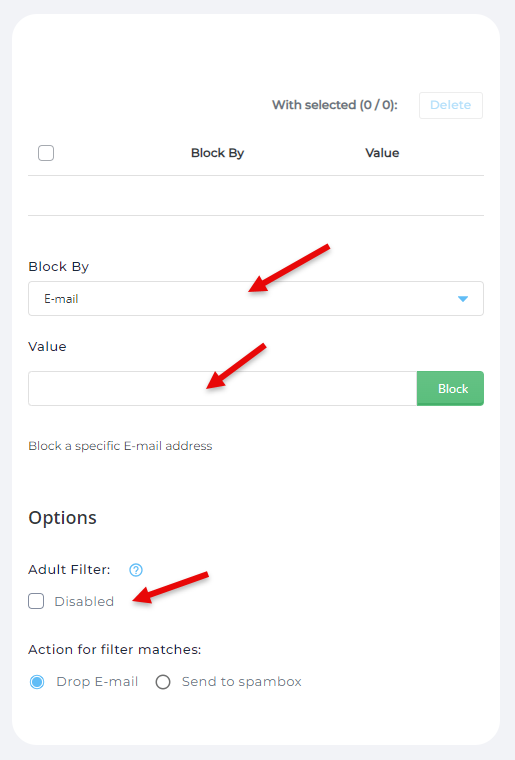Image resolution: width=515 pixels, height=760 pixels.
Task: Open the Adult Filter help icon
Action: click(136, 570)
